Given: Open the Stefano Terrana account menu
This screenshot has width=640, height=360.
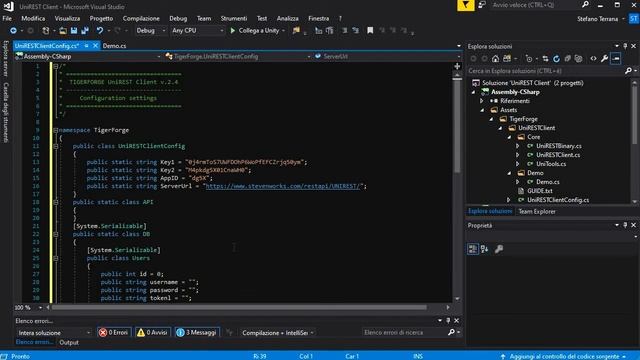Looking at the screenshot, I should tap(600, 19).
